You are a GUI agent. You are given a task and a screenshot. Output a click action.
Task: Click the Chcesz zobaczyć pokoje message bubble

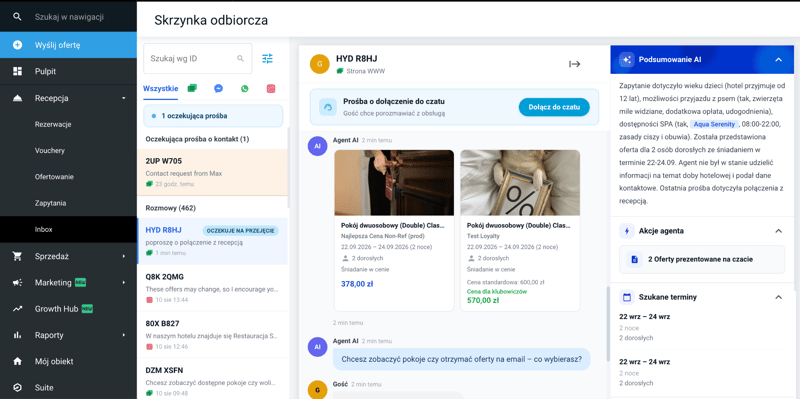pyautogui.click(x=461, y=359)
